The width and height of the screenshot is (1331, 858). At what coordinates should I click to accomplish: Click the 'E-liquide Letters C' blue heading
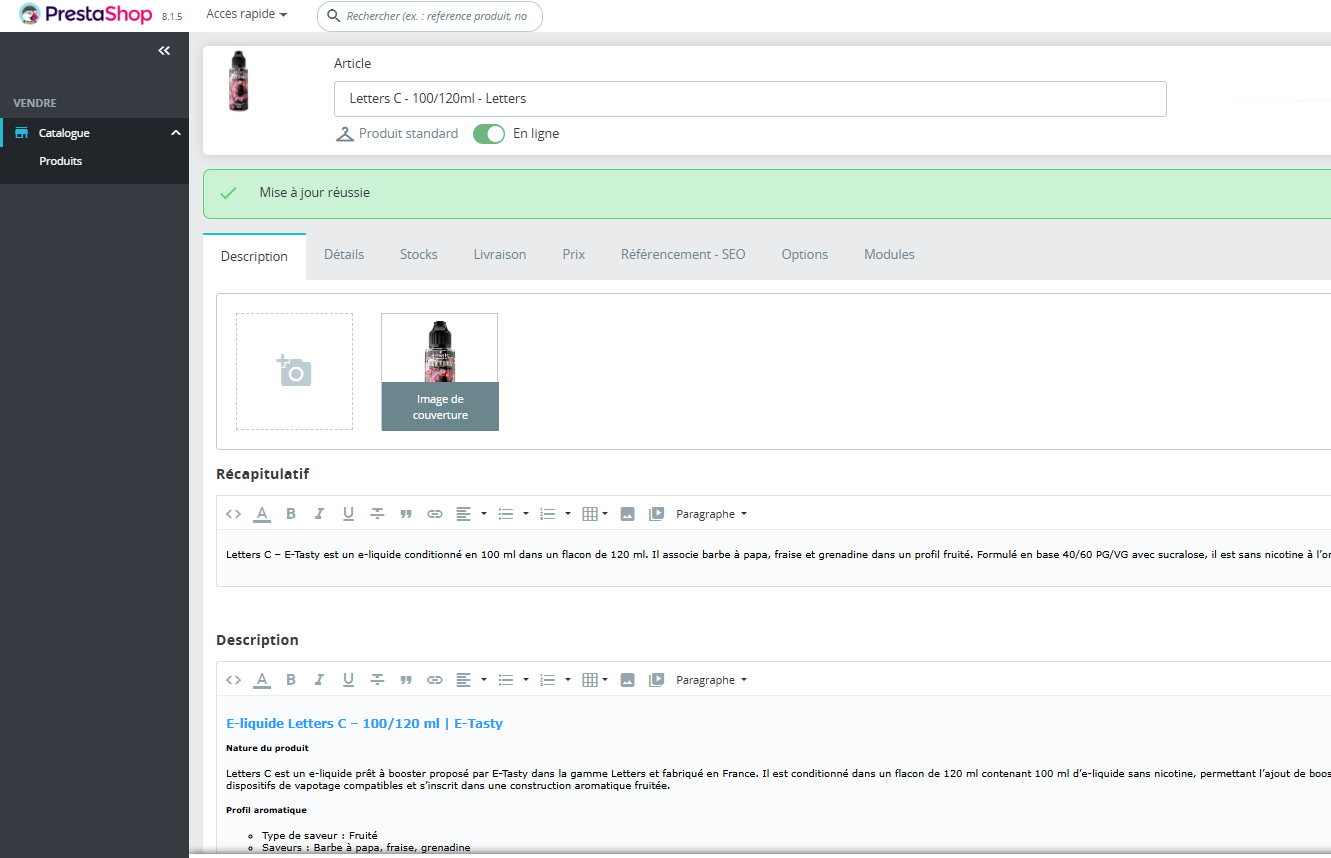click(x=365, y=723)
